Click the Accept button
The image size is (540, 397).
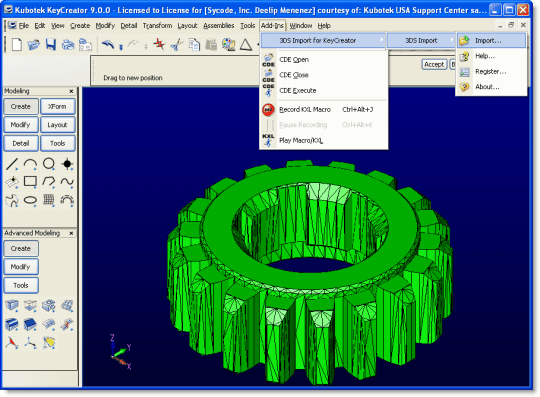434,64
